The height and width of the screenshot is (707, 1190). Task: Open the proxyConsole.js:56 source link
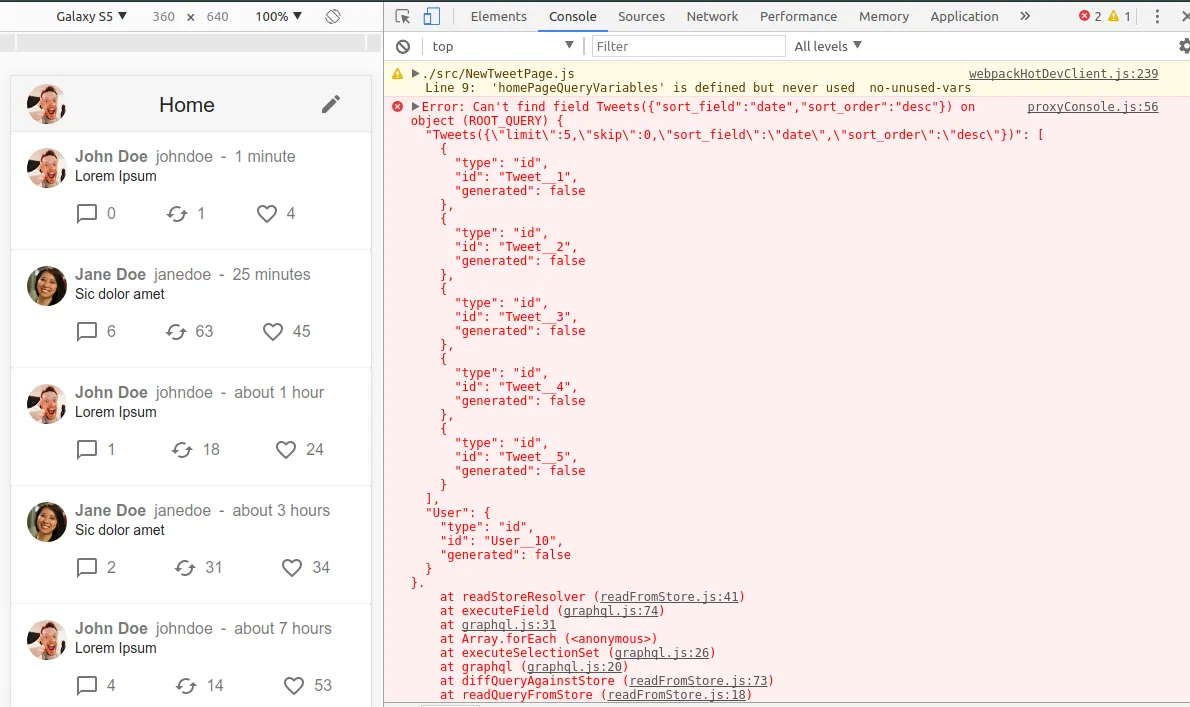tap(1092, 106)
